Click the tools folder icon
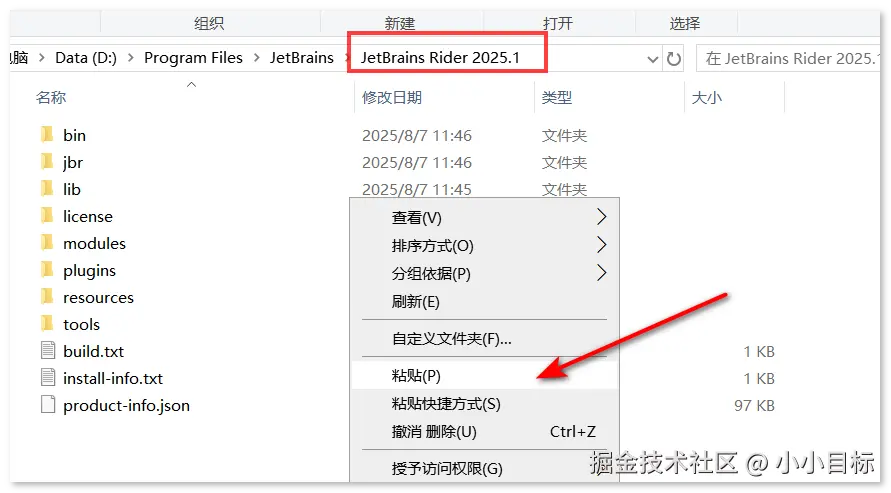This screenshot has height=493, width=891. coord(47,324)
